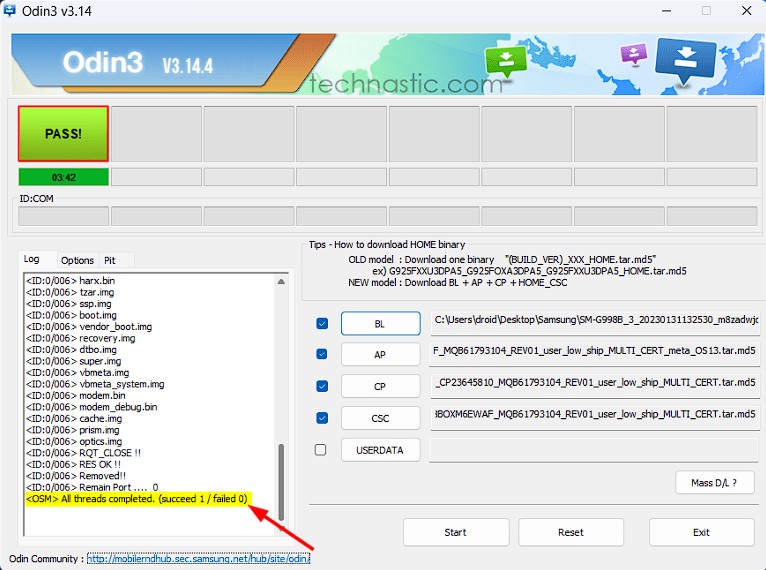Viewport: 766px width, 570px height.
Task: Click the AP file path field
Action: (x=595, y=354)
